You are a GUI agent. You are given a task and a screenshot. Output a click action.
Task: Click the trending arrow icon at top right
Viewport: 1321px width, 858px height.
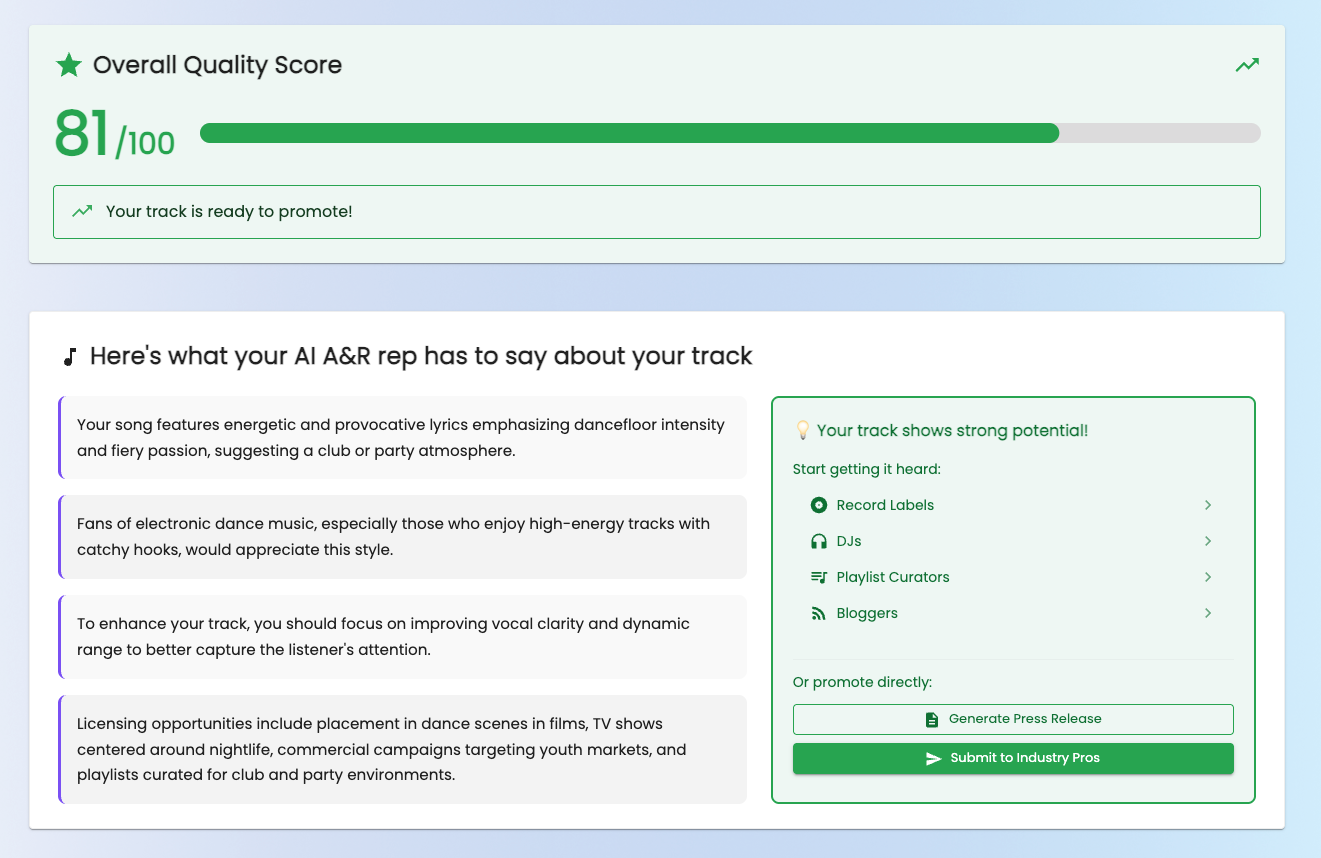1246,64
